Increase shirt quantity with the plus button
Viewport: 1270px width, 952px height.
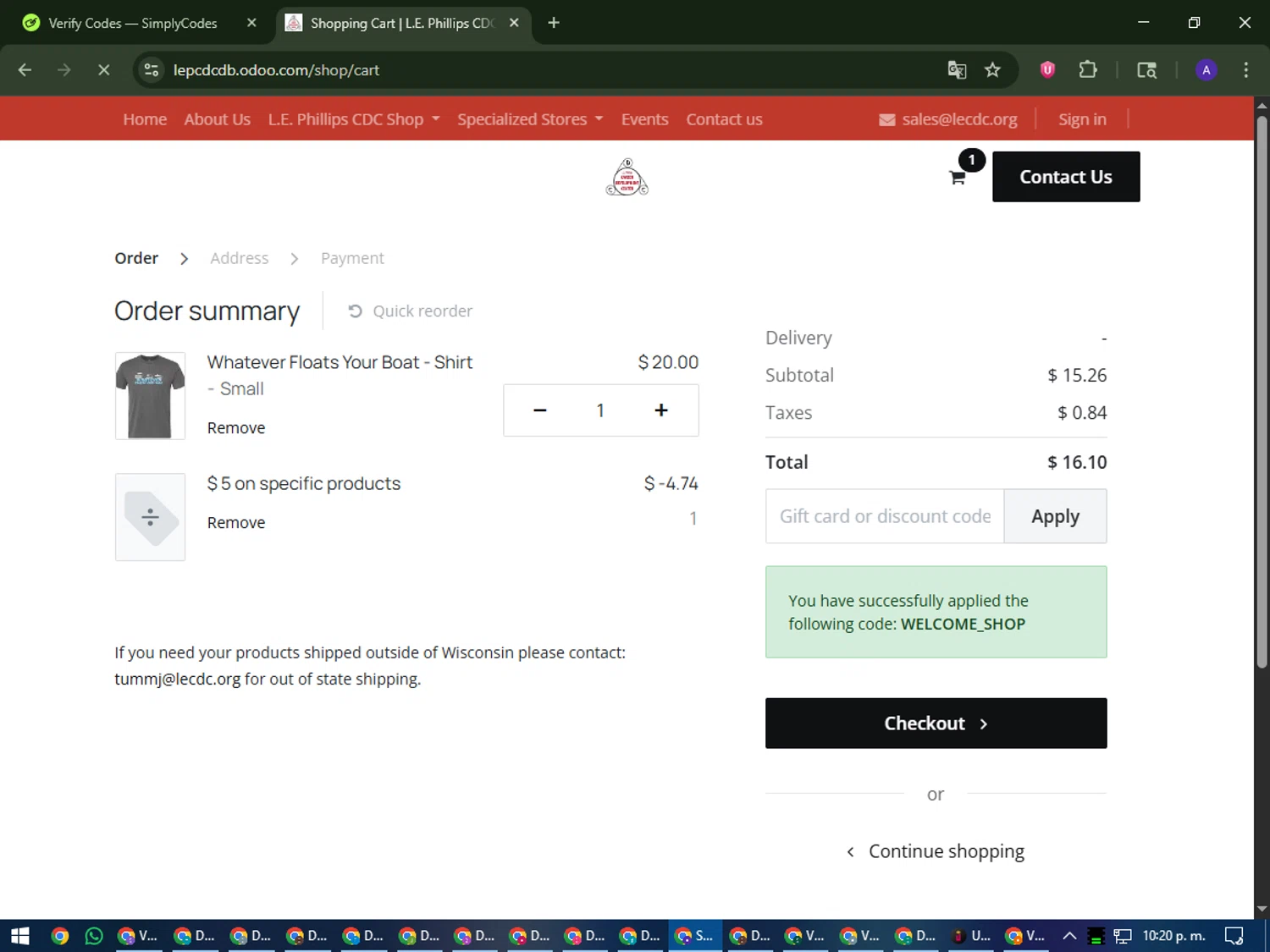[661, 410]
